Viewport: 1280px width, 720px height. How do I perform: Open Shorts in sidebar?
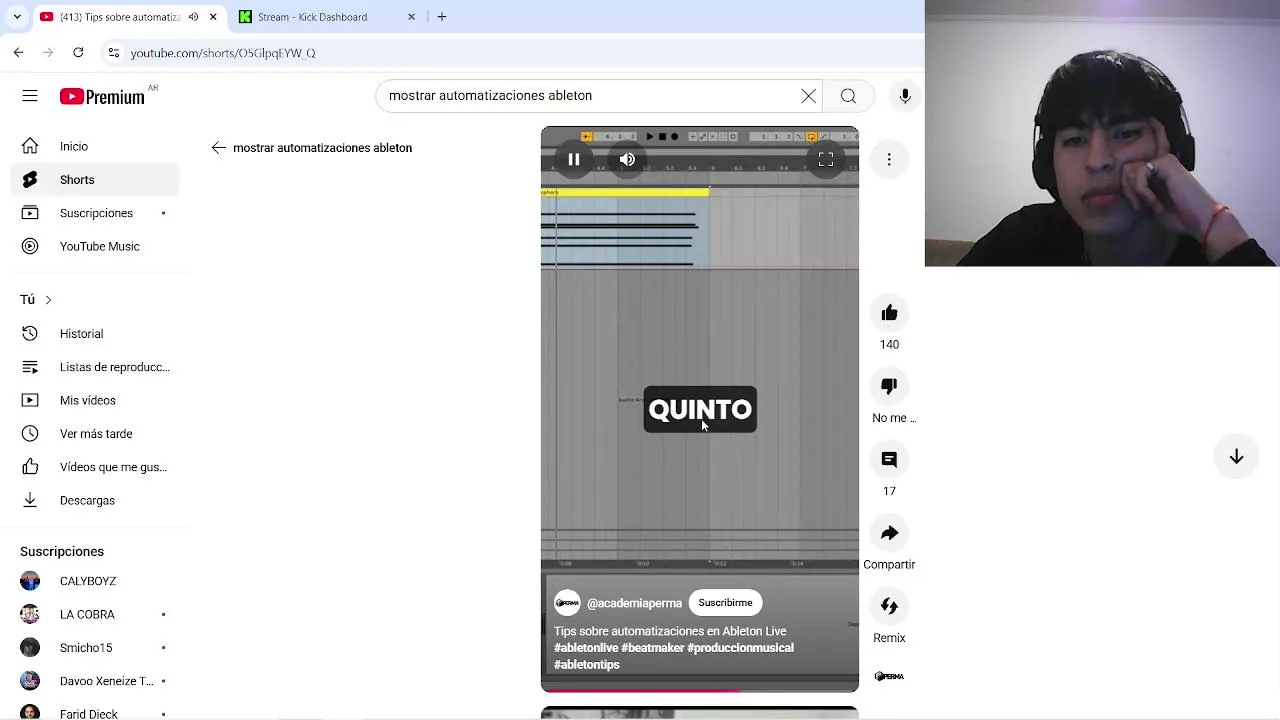click(96, 180)
